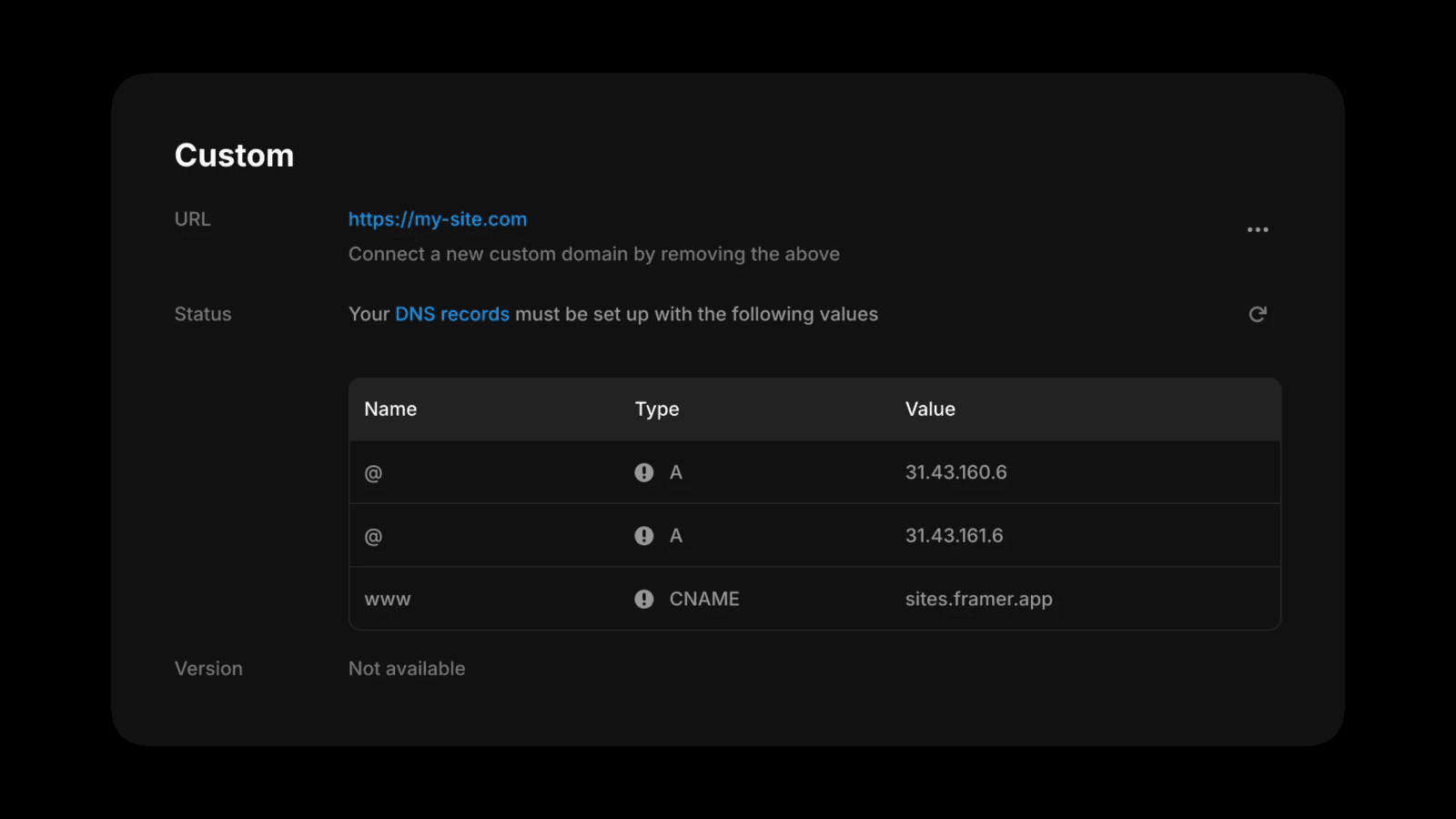
Task: Click the CNAME type label
Action: click(x=704, y=599)
